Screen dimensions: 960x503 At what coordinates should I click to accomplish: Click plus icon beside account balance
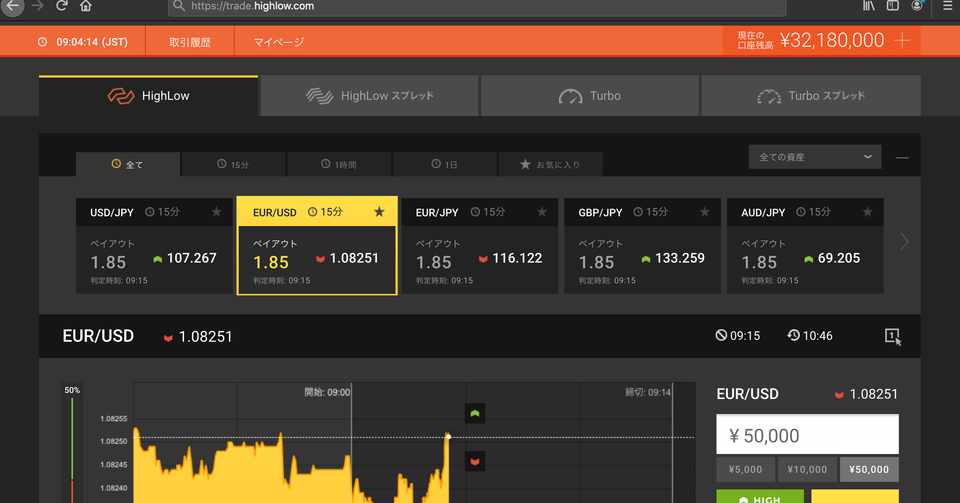pyautogui.click(x=902, y=40)
